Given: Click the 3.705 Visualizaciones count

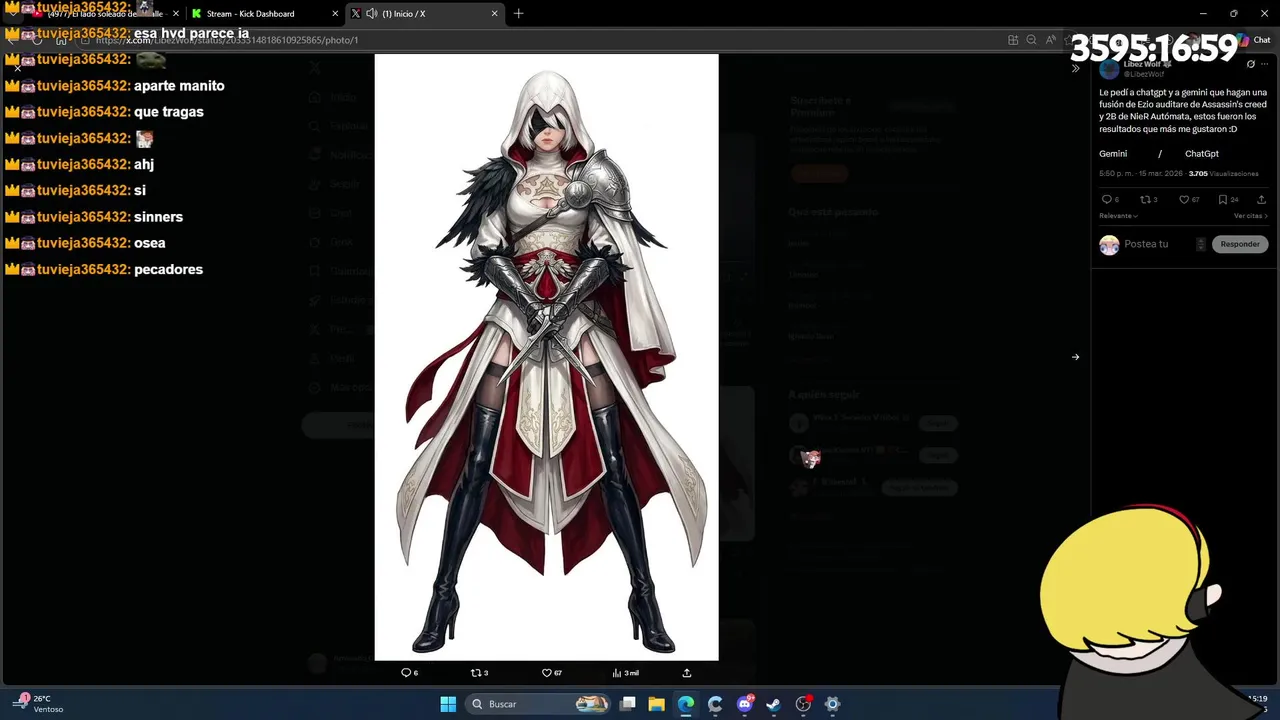Looking at the screenshot, I should tap(1223, 174).
